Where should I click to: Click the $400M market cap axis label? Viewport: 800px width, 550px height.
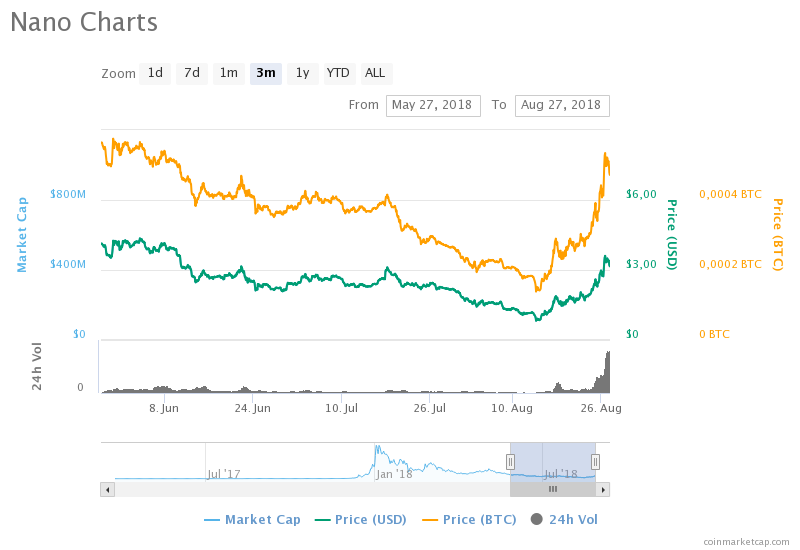(68, 264)
